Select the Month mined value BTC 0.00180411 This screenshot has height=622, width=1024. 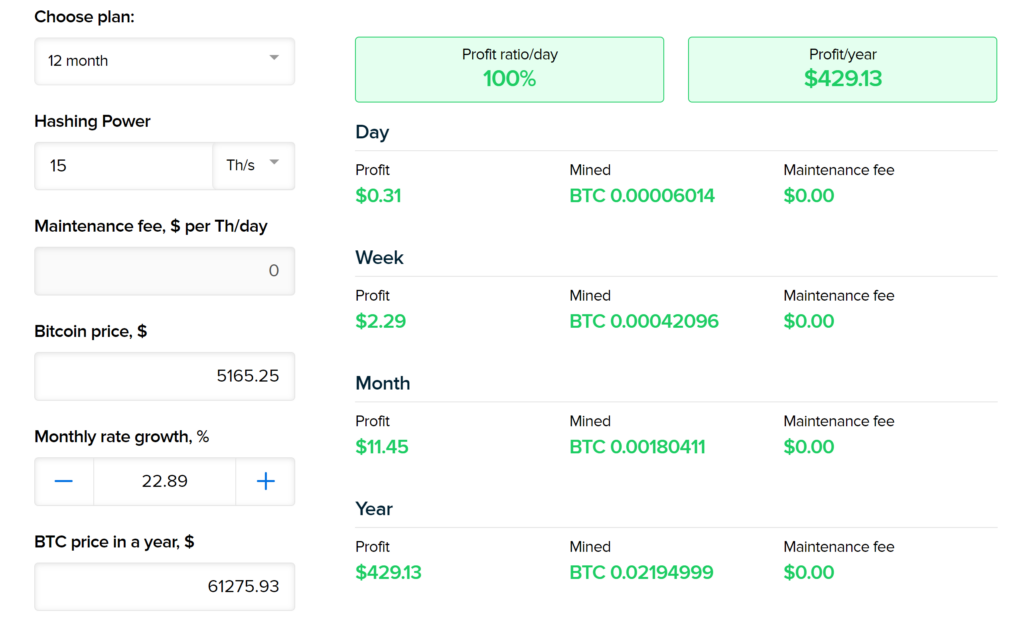click(x=637, y=447)
